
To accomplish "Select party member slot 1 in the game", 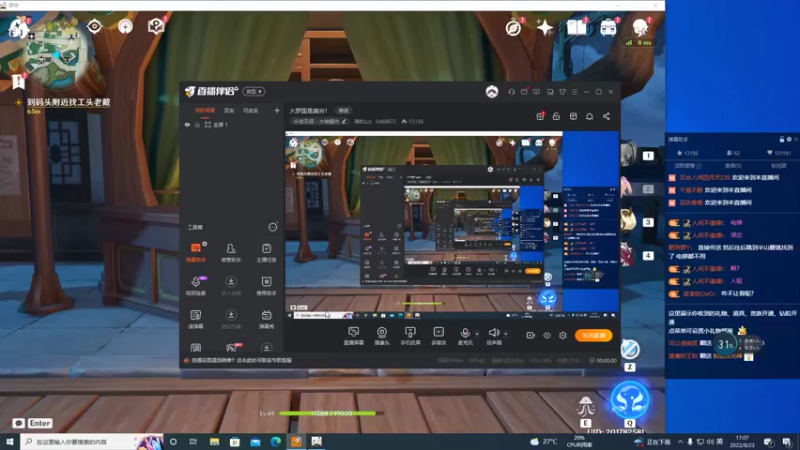I will 648,156.
